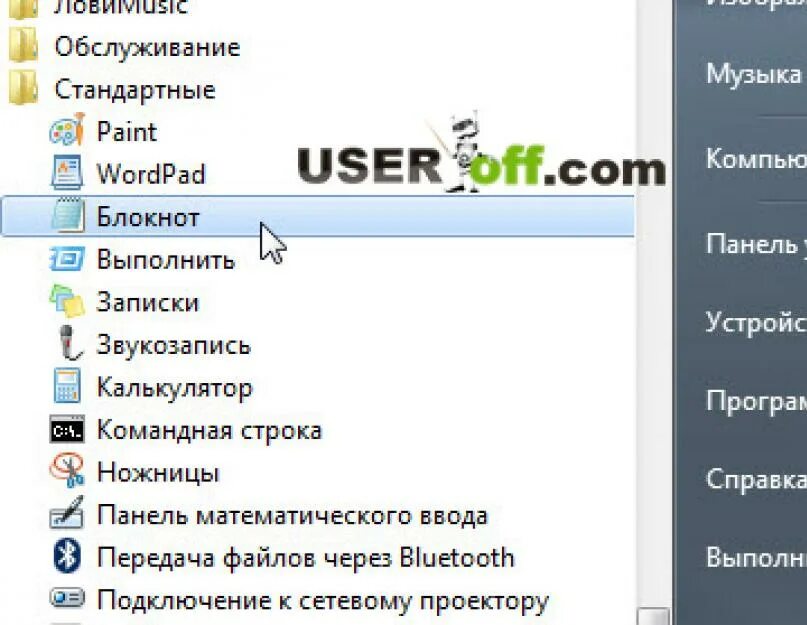Open the Ножницы snipping tool icon
This screenshot has width=807, height=625.
click(67, 470)
